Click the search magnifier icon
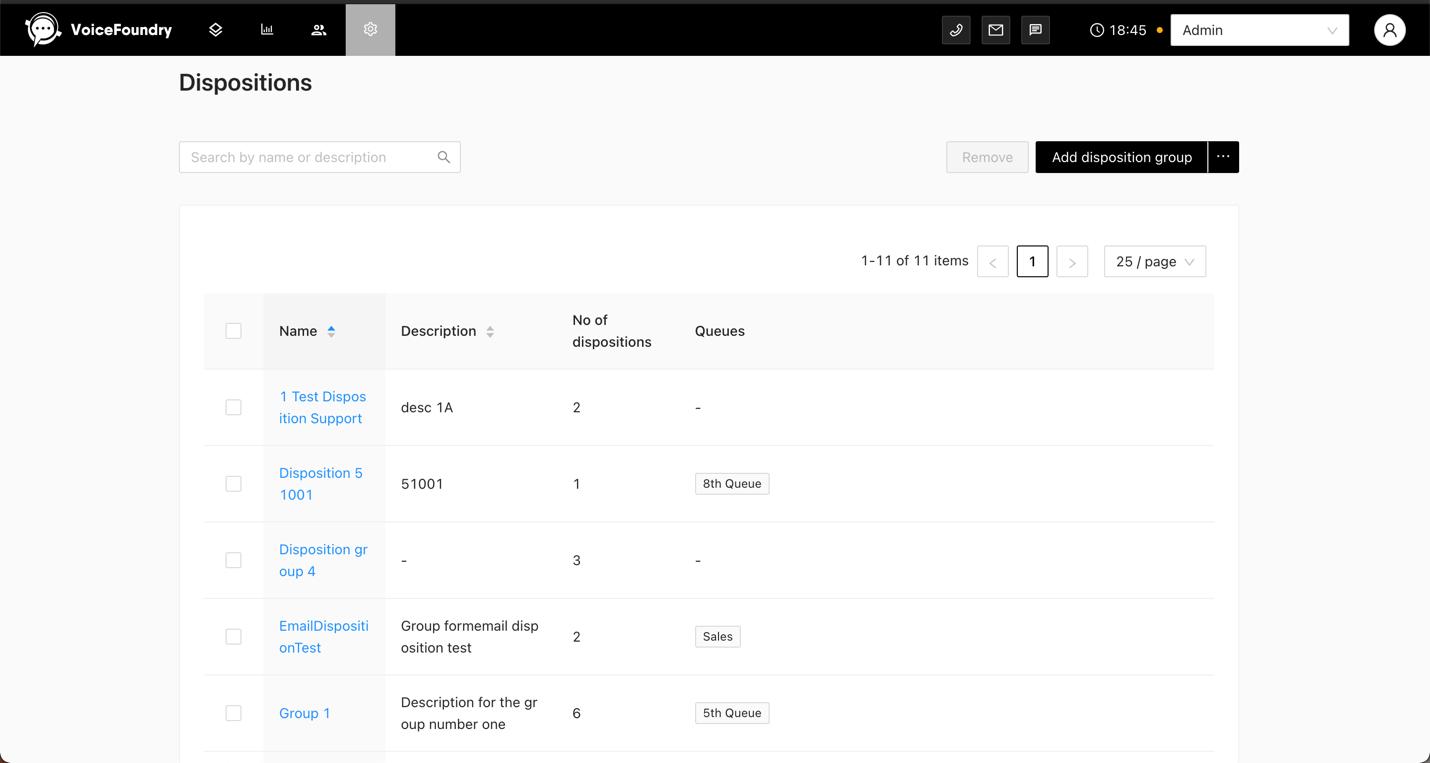The image size is (1430, 763). click(444, 157)
